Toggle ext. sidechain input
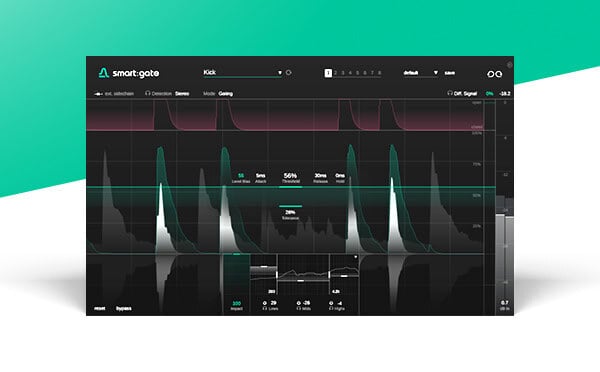 pyautogui.click(x=114, y=94)
